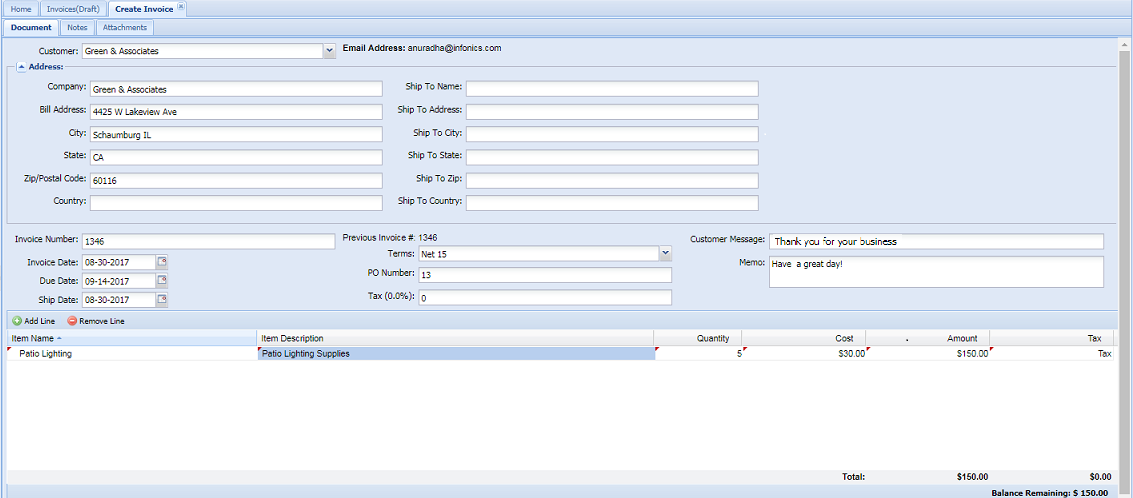Click the Customer Message field
Screen dimensions: 1133x498
click(x=937, y=242)
